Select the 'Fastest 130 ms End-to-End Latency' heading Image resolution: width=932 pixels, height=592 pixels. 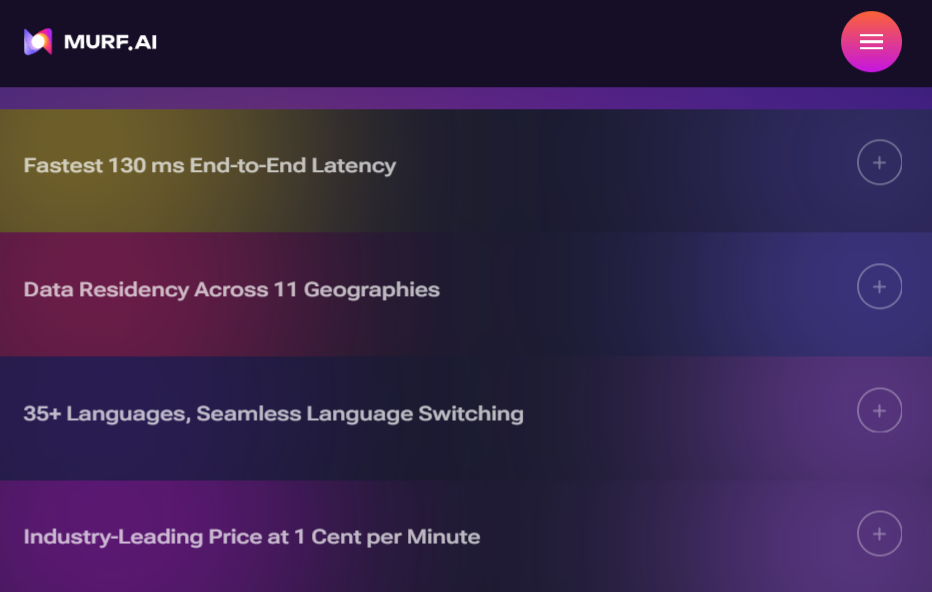210,166
